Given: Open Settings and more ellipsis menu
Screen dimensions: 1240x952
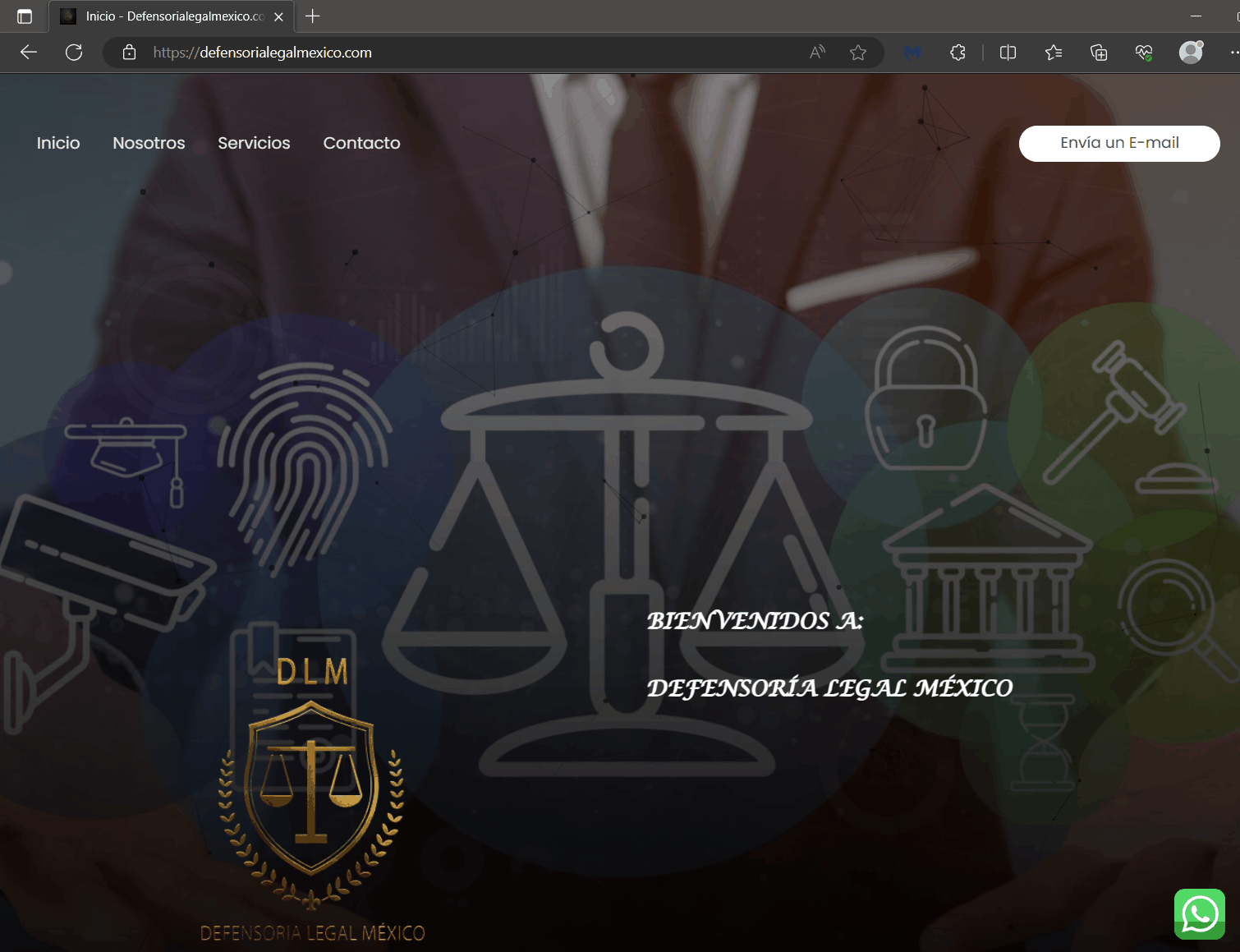Looking at the screenshot, I should point(1234,53).
